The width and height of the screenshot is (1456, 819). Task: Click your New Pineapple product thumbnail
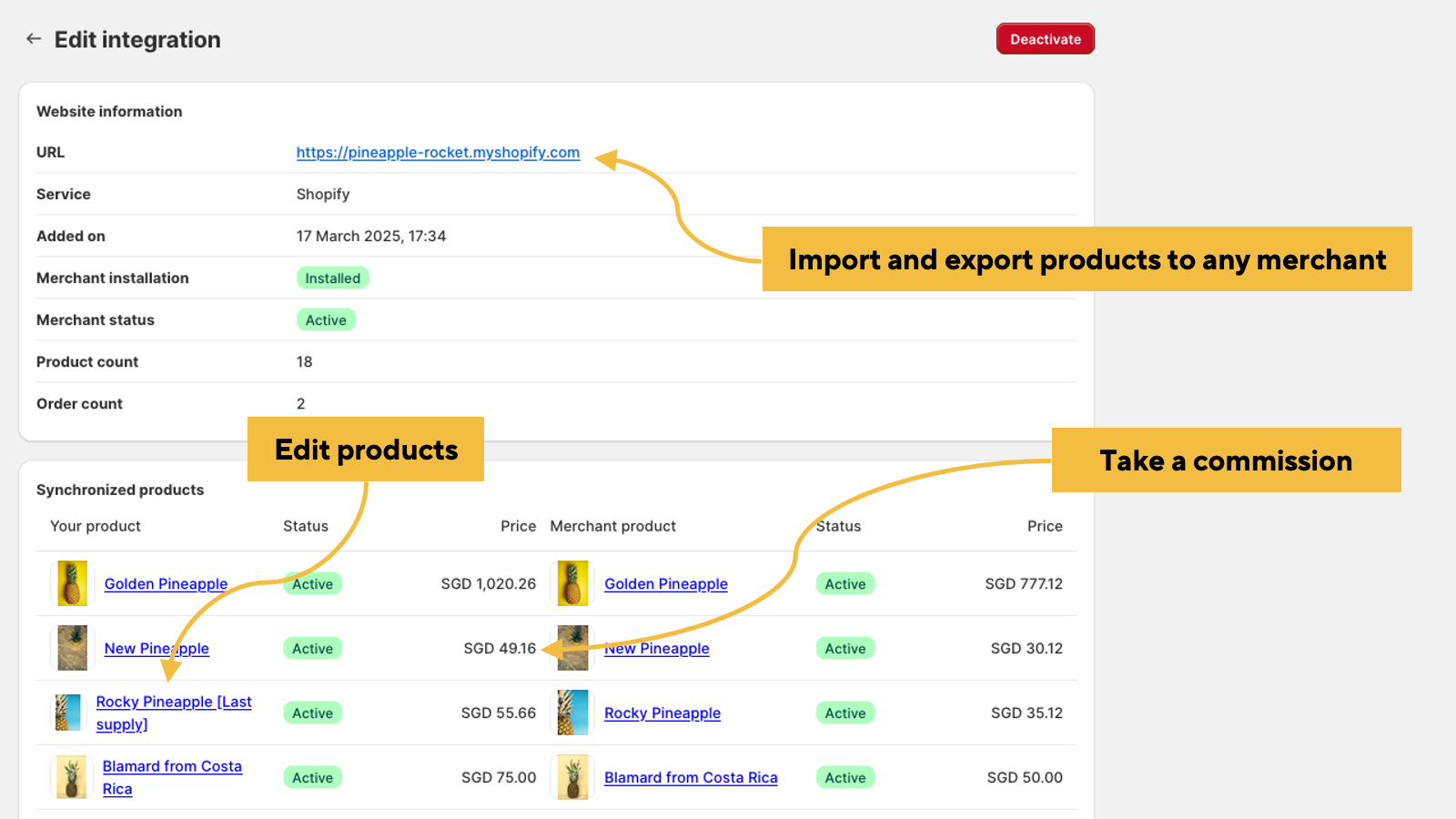[x=73, y=648]
